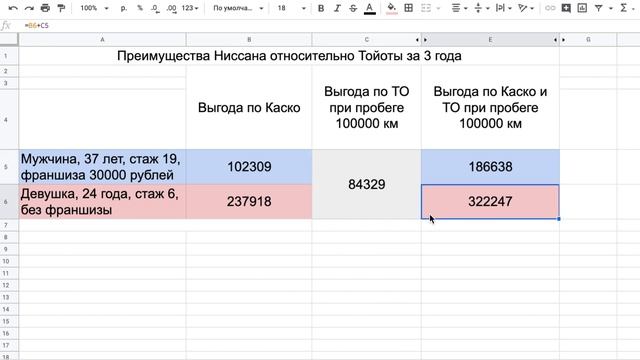
Task: Select row 10 header
Action: (x=9, y=261)
